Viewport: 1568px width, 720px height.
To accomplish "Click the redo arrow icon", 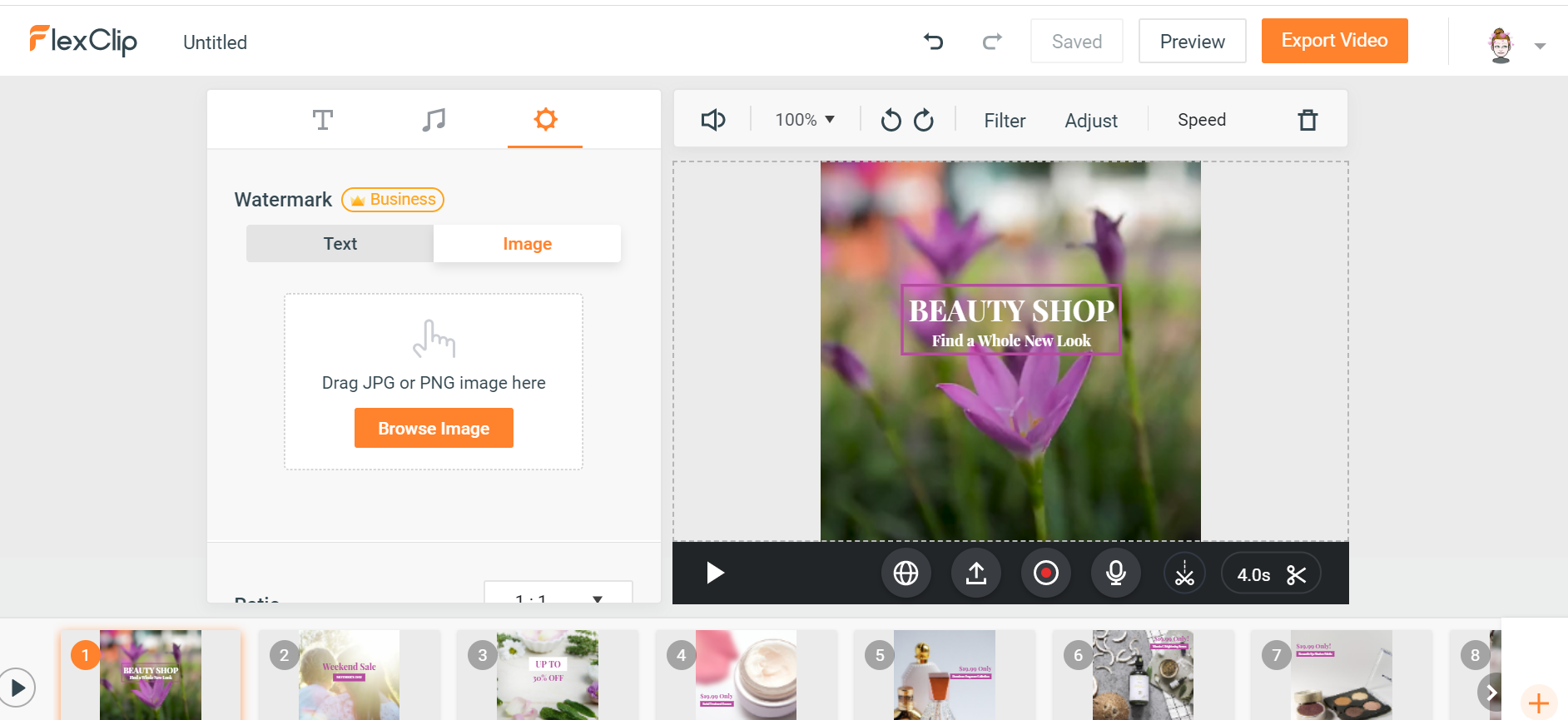I will tap(992, 41).
